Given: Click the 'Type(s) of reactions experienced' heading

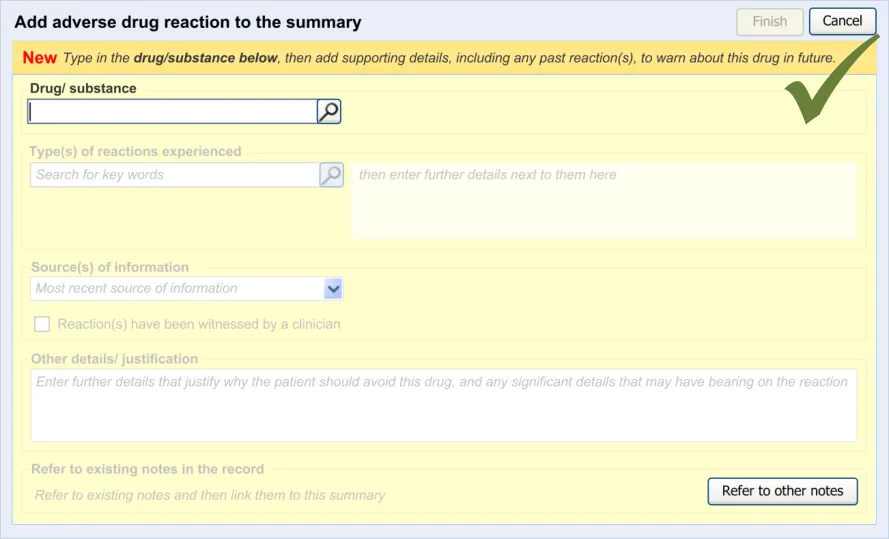Looking at the screenshot, I should pos(135,152).
